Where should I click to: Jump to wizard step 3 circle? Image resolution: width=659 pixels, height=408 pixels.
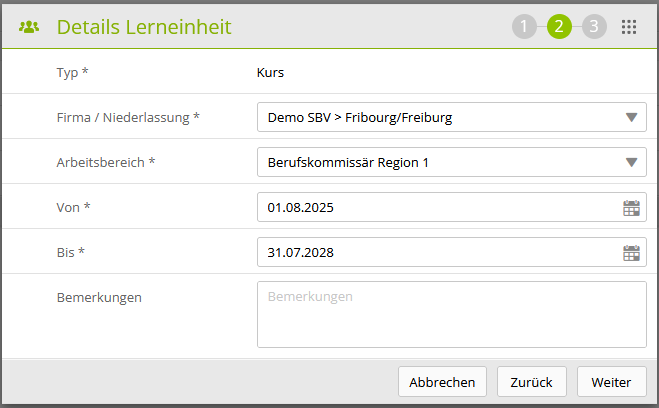(594, 27)
